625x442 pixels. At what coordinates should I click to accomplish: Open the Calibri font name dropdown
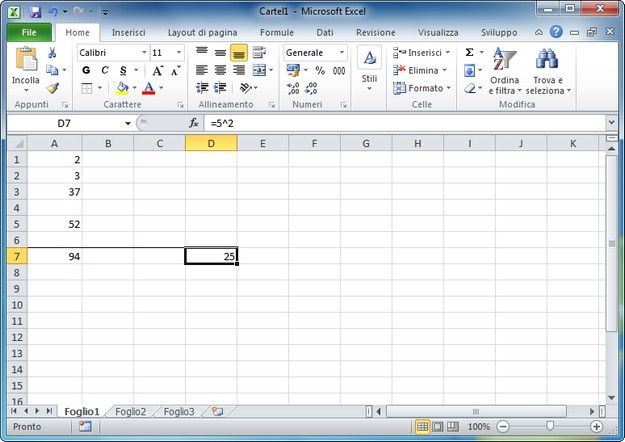tap(144, 53)
